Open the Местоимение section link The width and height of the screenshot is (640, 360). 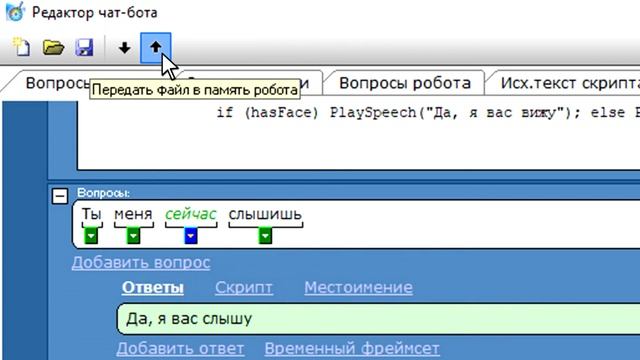358,288
